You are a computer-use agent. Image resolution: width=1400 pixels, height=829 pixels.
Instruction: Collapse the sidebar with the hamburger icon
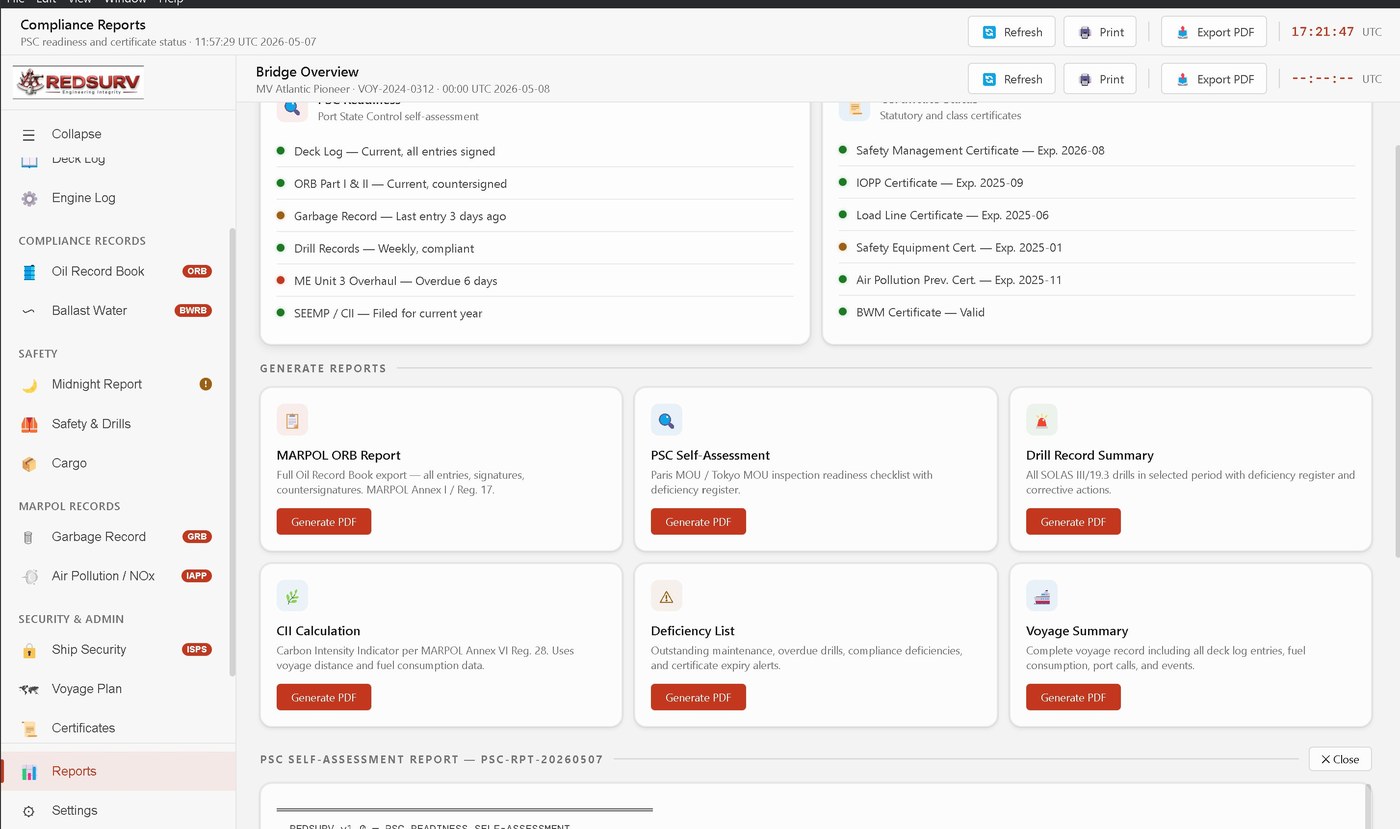coord(29,134)
